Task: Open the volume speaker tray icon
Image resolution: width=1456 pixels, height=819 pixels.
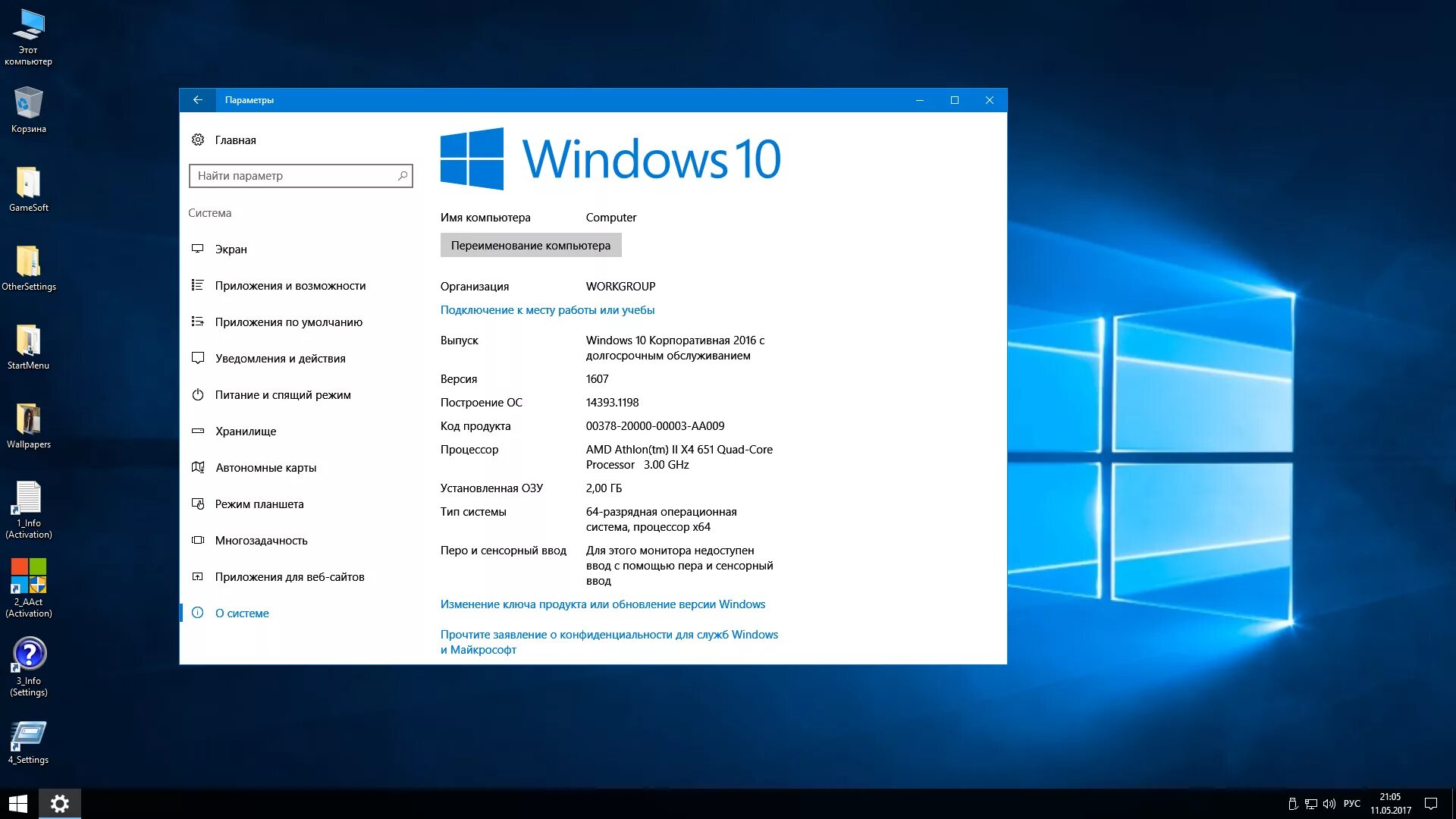Action: point(1329,804)
